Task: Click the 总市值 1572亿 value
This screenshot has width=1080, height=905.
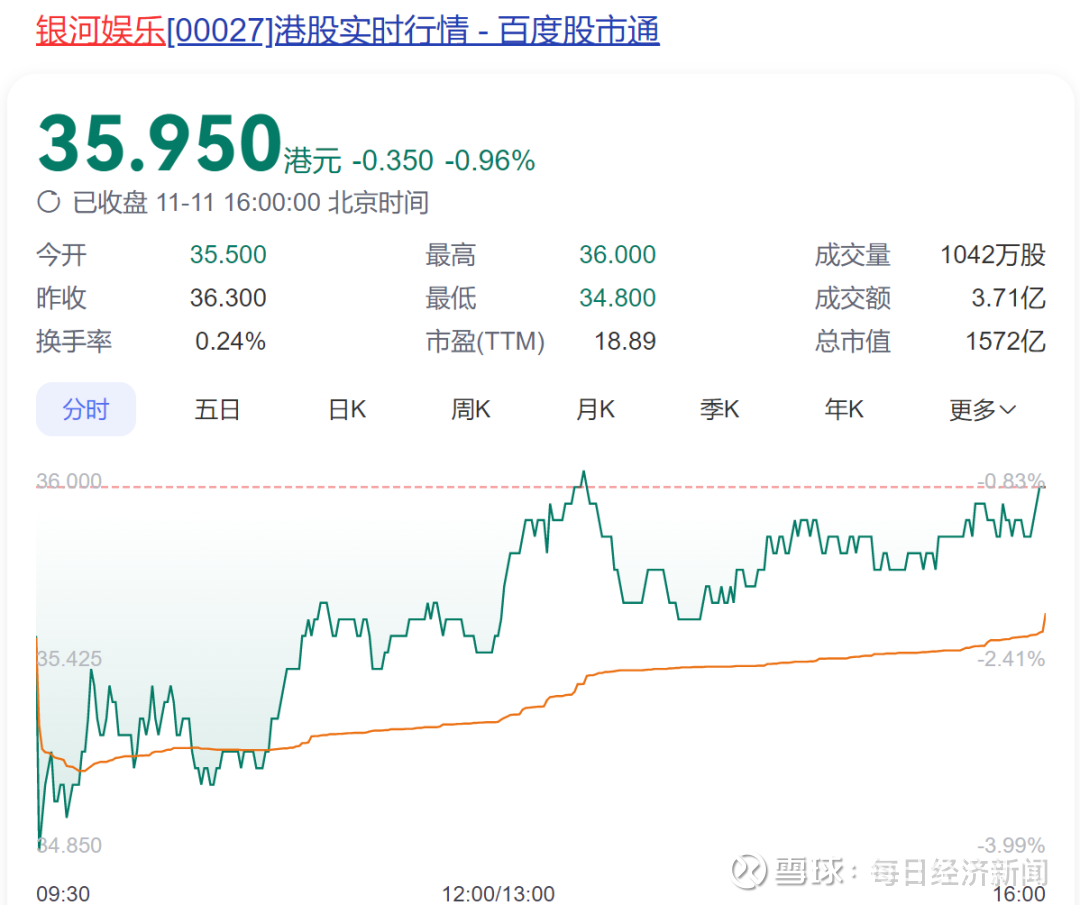Action: pyautogui.click(x=1006, y=341)
